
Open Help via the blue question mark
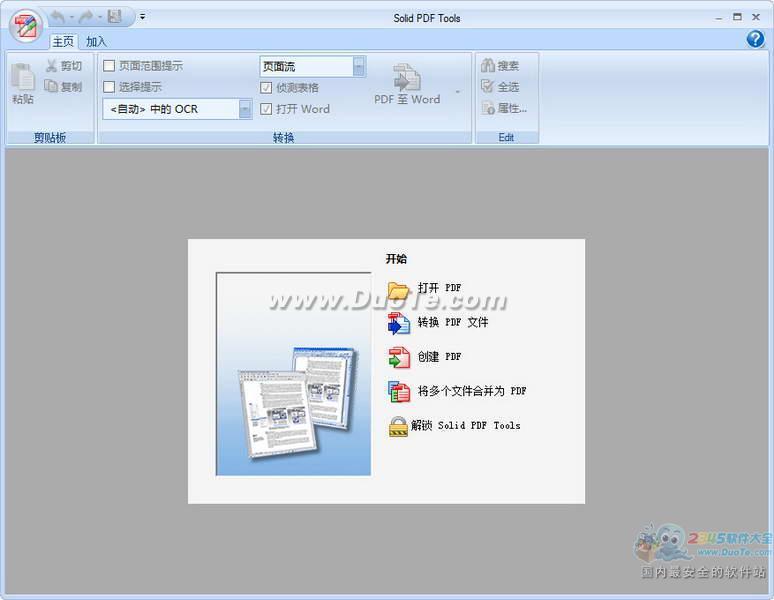coord(755,38)
